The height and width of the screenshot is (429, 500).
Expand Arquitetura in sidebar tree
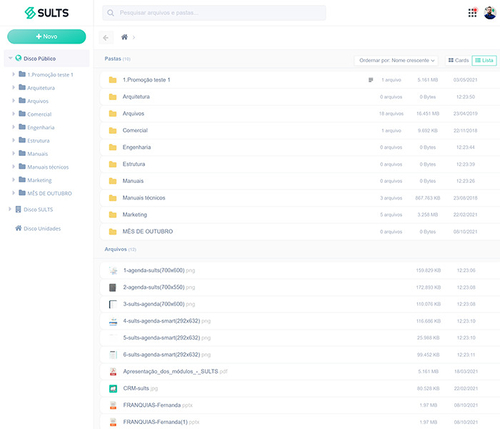[x=13, y=87]
